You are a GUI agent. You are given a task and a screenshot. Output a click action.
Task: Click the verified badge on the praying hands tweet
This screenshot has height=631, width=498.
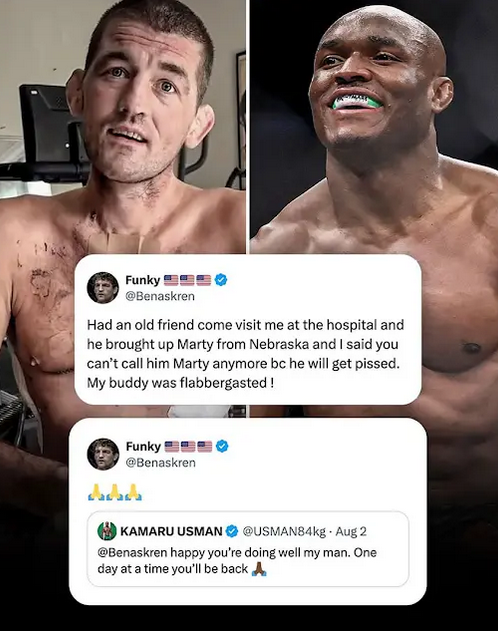click(222, 446)
